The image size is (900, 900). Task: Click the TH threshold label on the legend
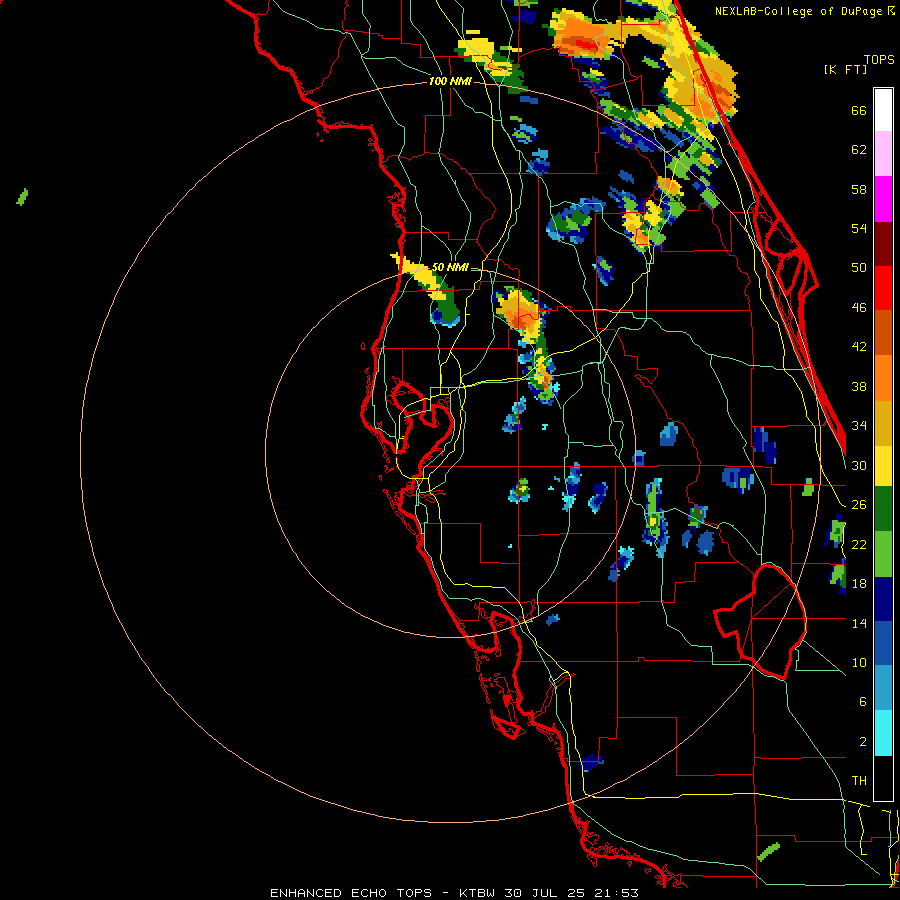859,781
